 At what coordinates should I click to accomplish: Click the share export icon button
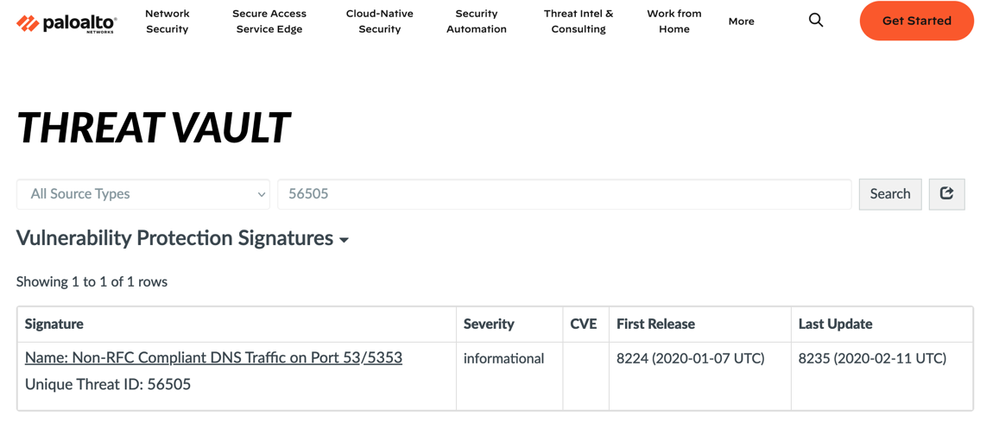[946, 194]
